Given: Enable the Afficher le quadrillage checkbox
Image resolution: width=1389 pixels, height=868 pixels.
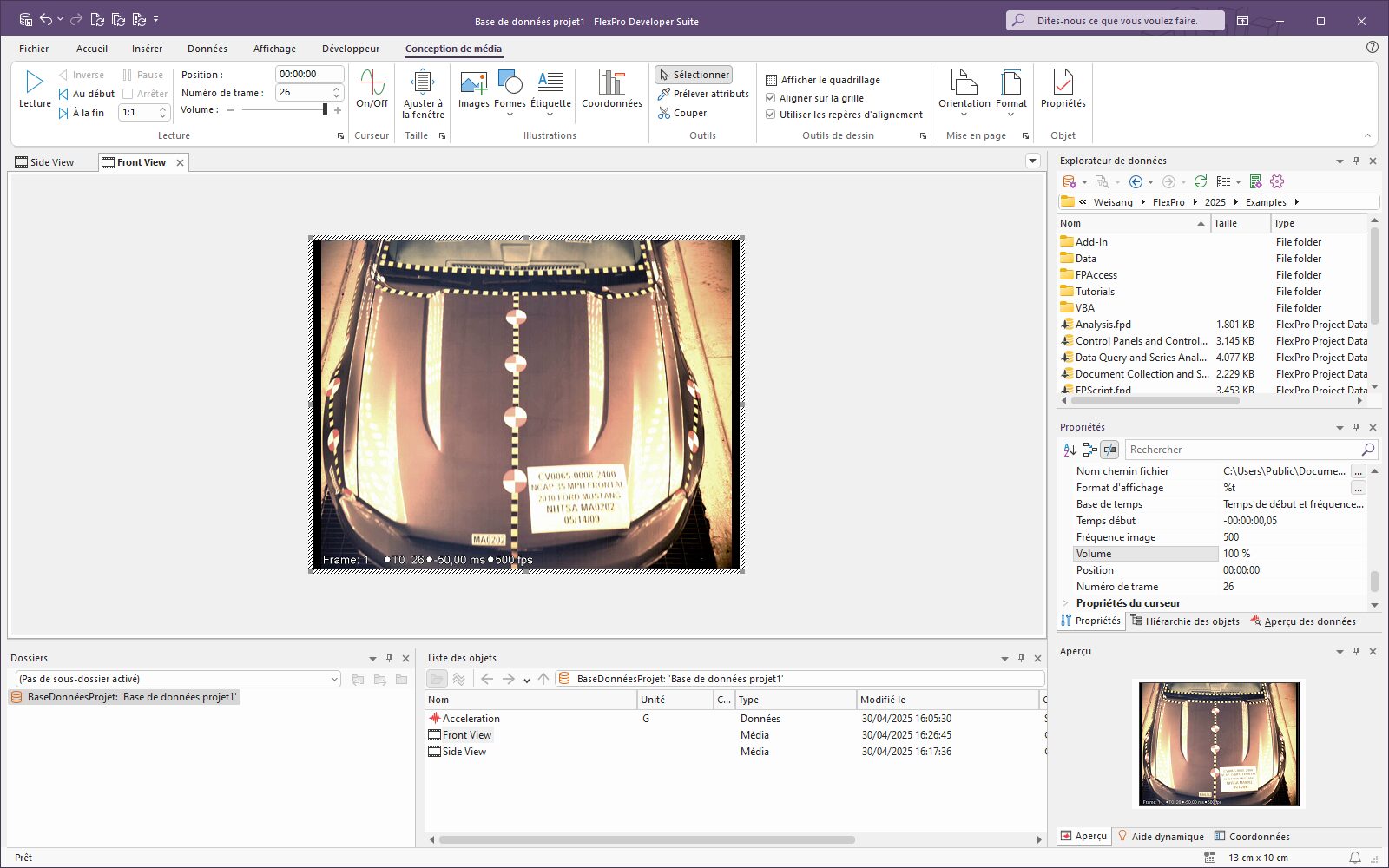Looking at the screenshot, I should 771,80.
